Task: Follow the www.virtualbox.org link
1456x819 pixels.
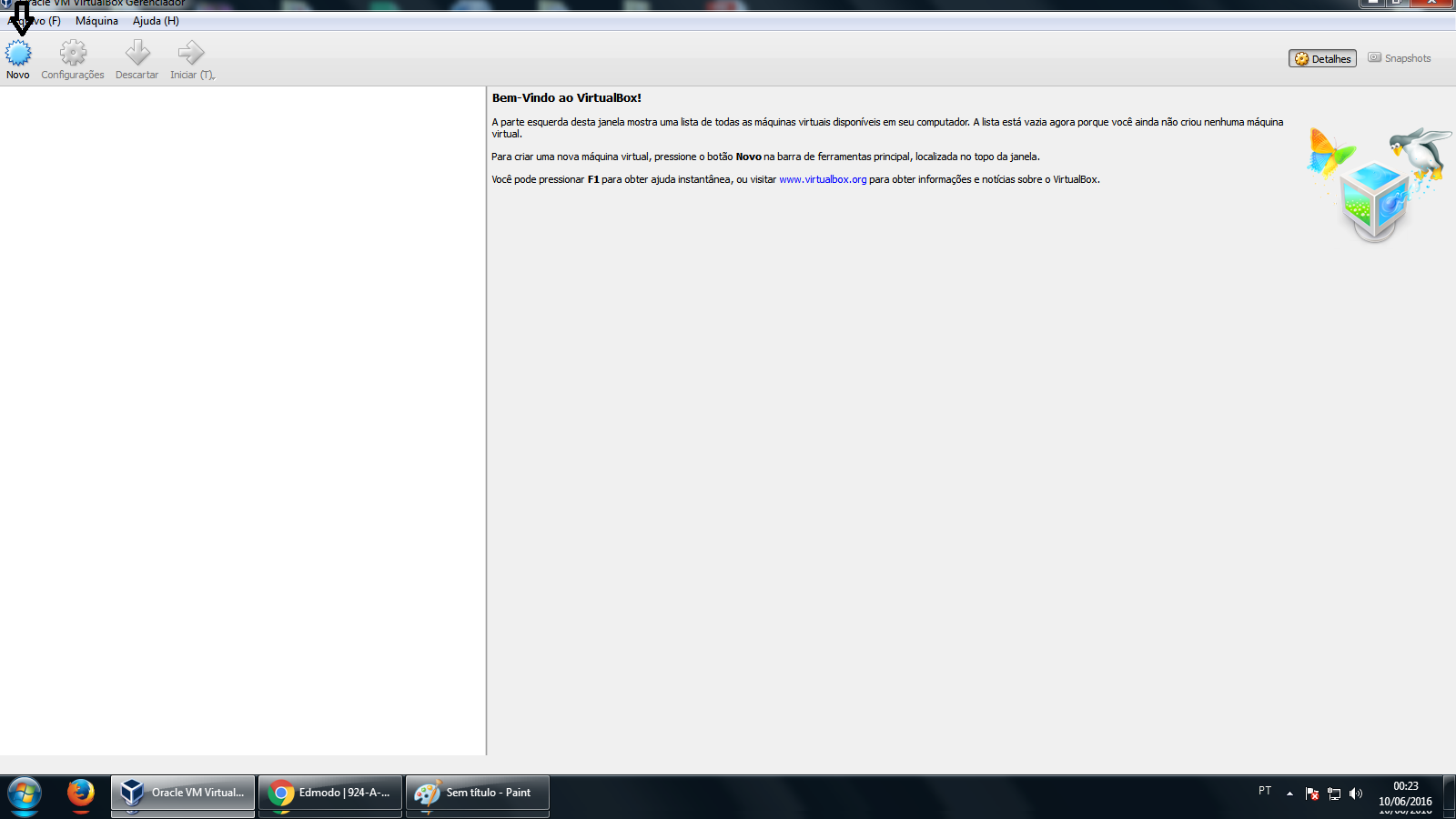Action: [x=823, y=179]
